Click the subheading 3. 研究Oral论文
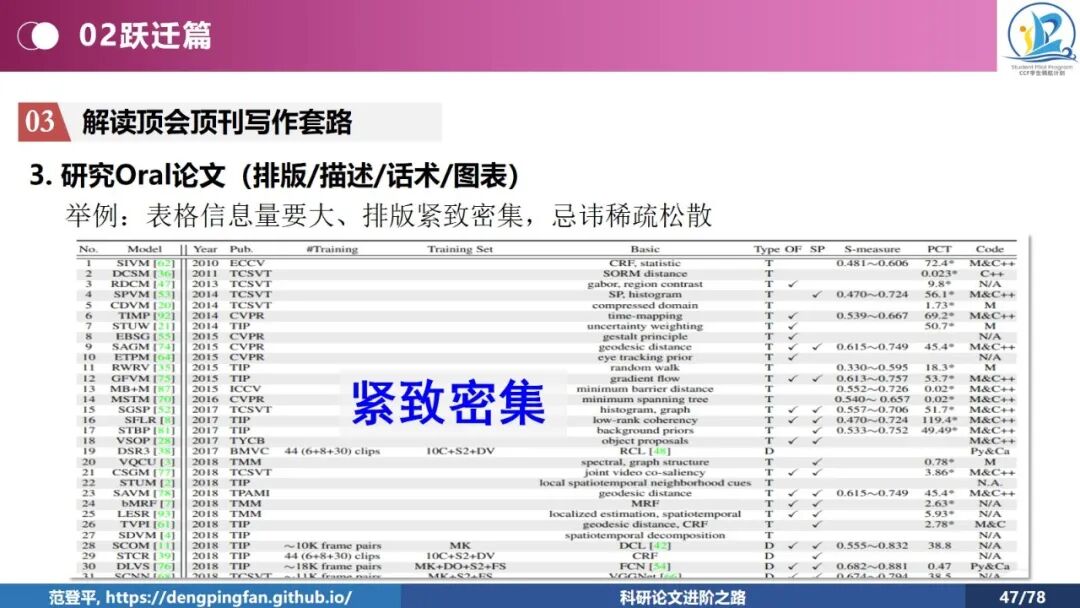Screen dimensions: 1080x608 coord(127,176)
